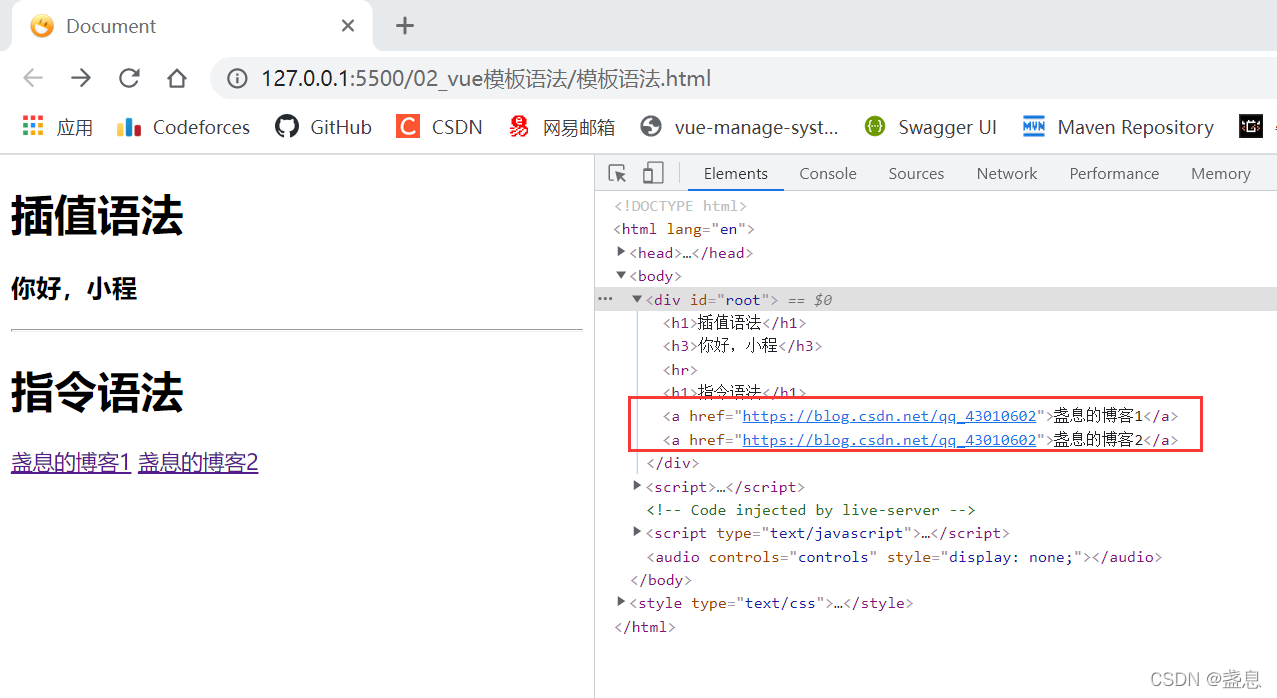Image resolution: width=1277 pixels, height=698 pixels.
Task: Open the ellipsis menu beside div root
Action: (604, 299)
